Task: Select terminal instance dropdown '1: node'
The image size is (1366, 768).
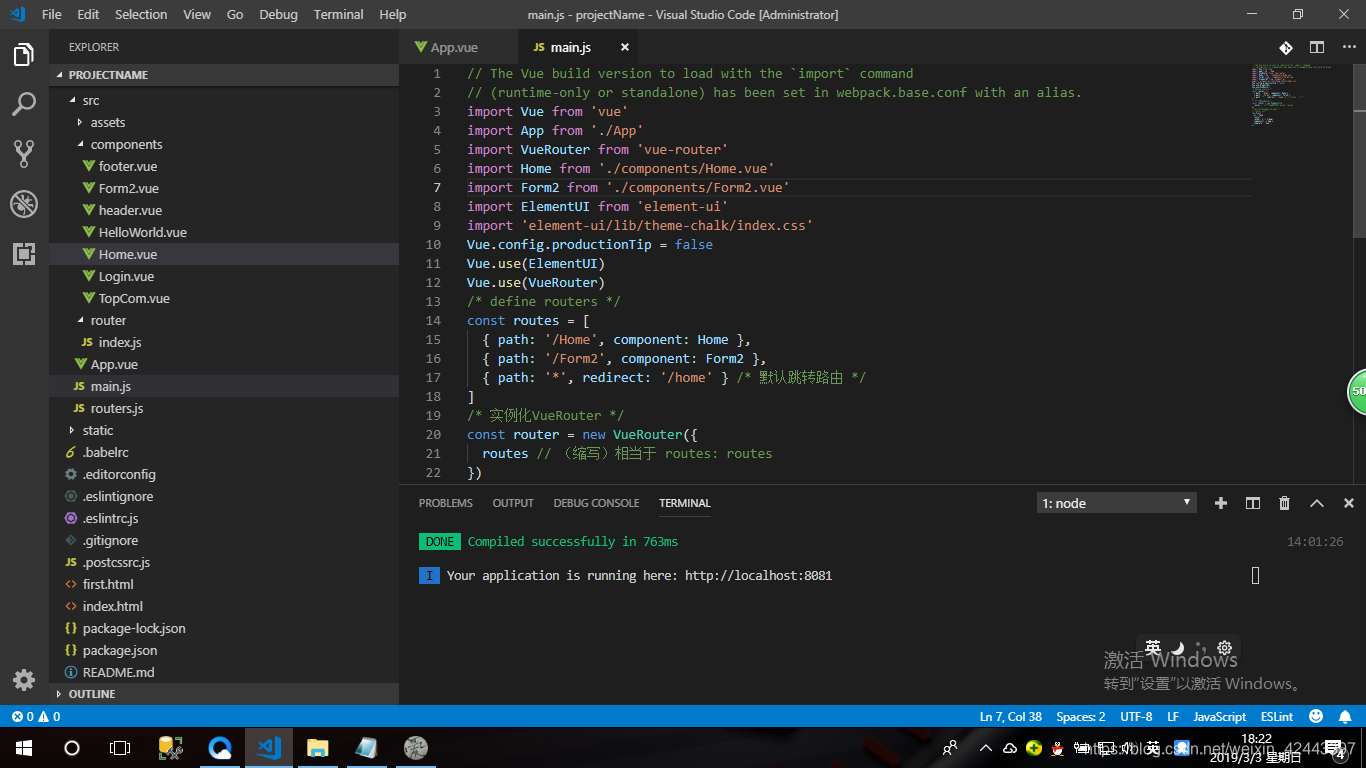Action: [1116, 503]
